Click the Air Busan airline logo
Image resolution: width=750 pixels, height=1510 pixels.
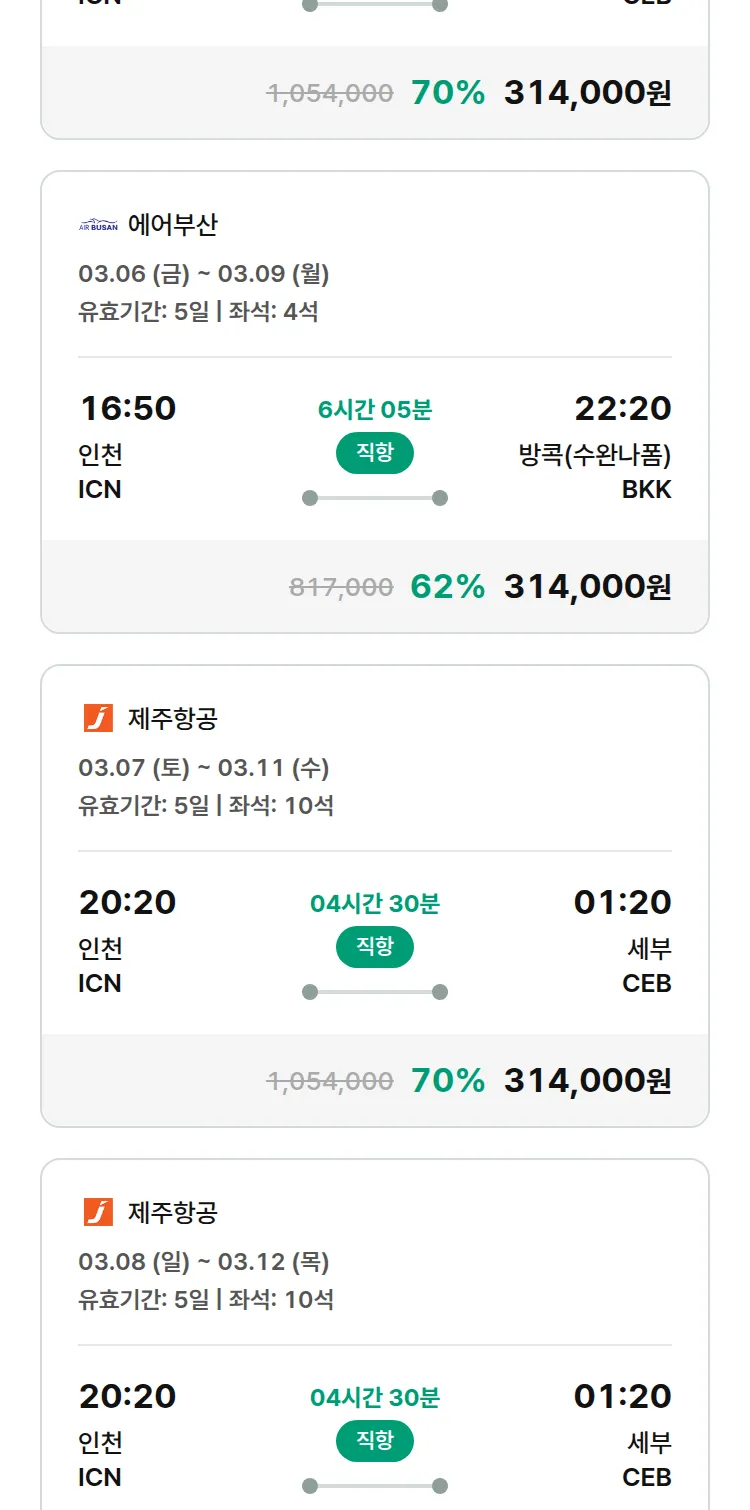pyautogui.click(x=98, y=225)
